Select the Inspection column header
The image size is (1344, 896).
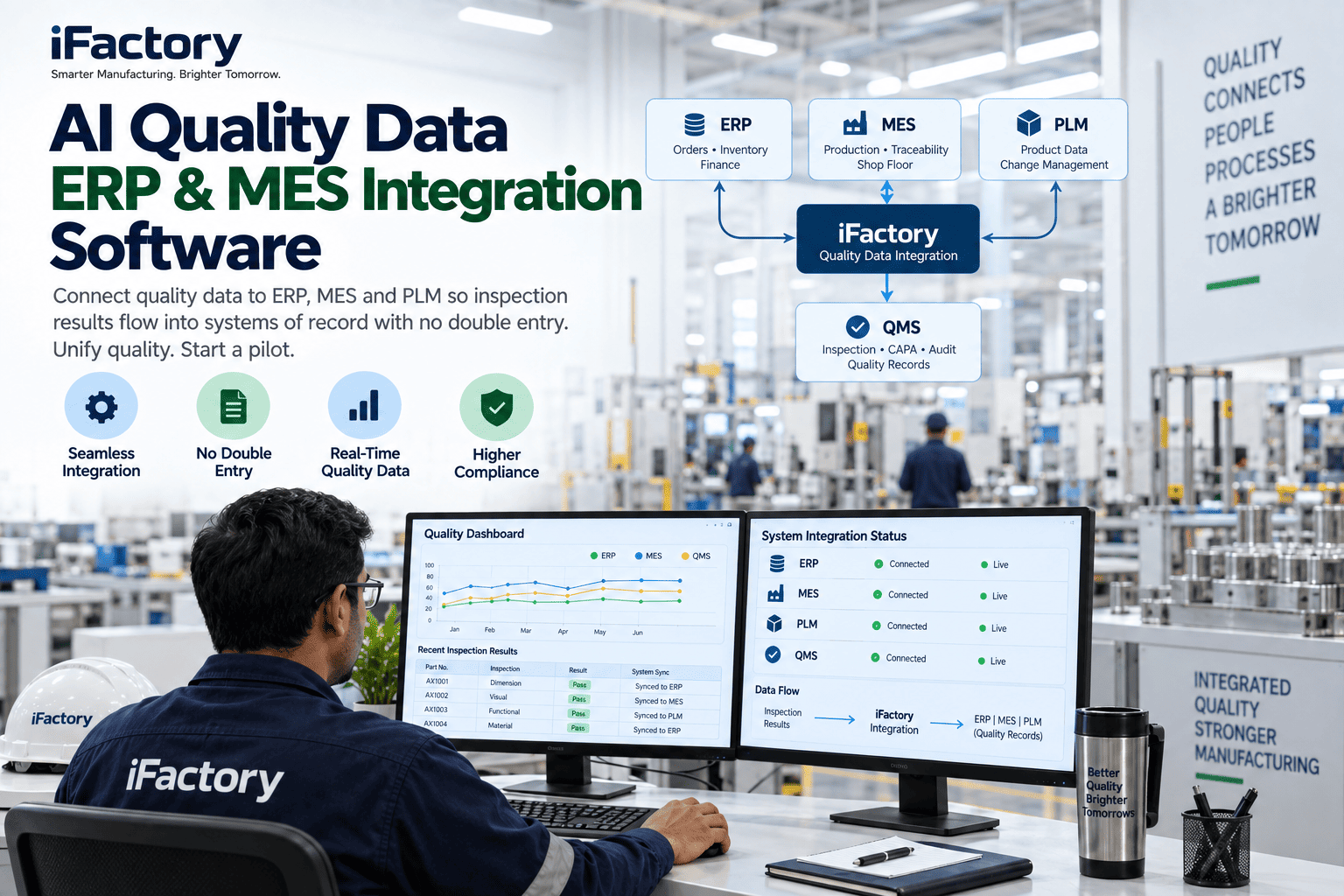coord(505,668)
